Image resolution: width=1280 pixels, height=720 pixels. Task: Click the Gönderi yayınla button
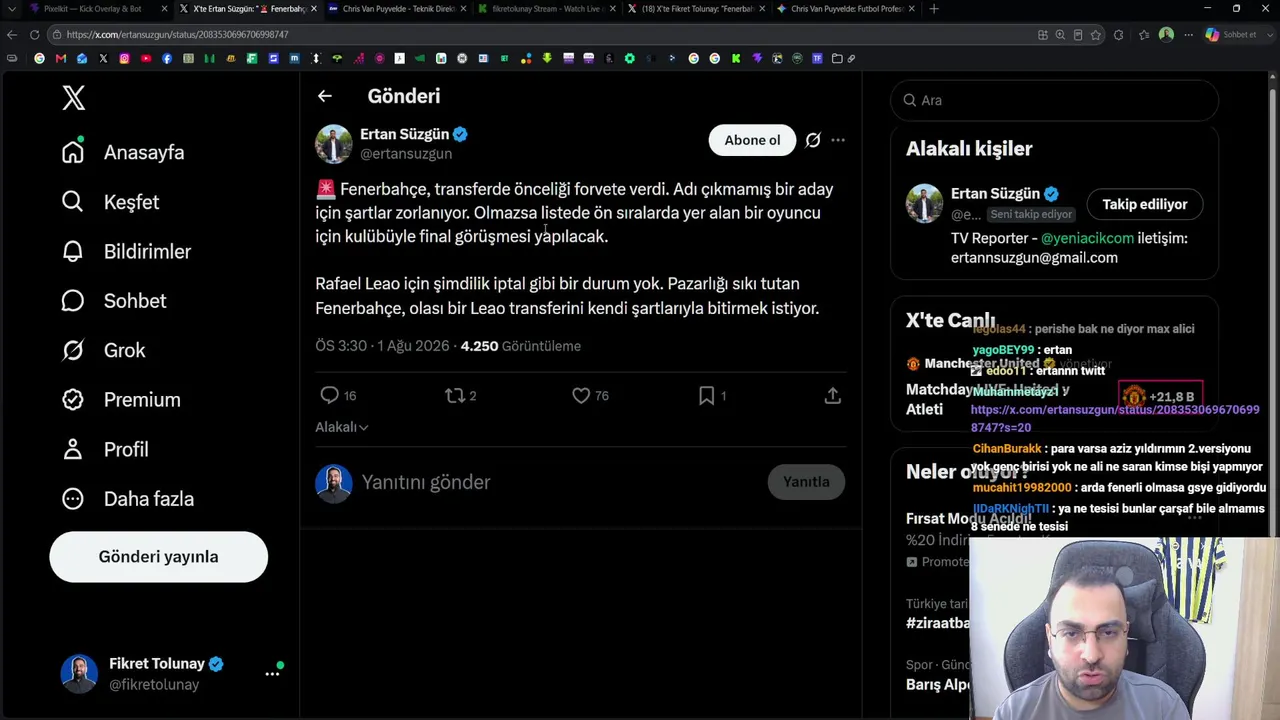click(158, 557)
